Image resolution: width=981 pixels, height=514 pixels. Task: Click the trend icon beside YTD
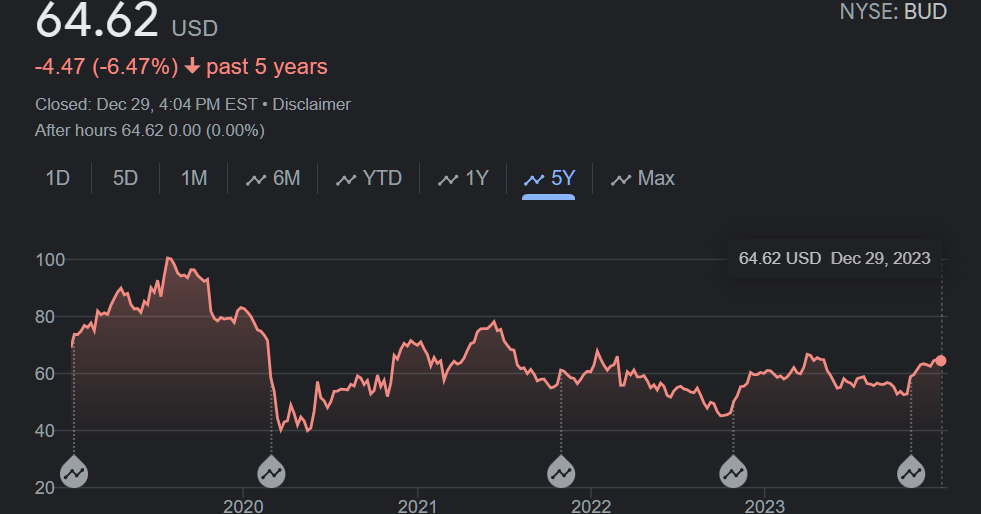346,180
